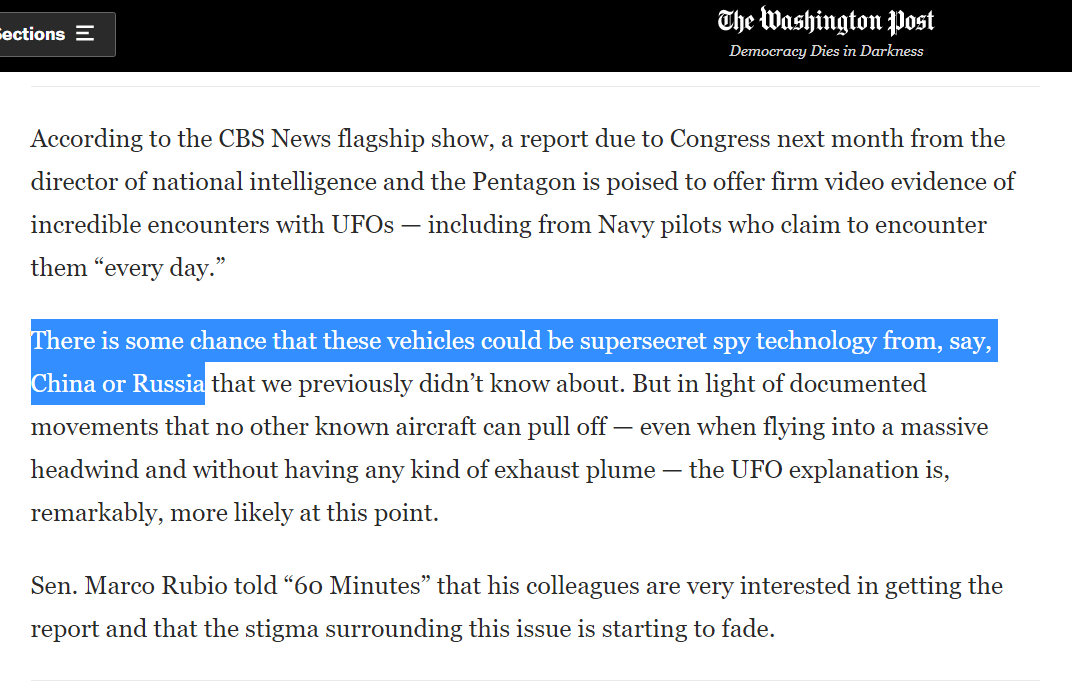
Task: Click the word "Congress" in first paragraph
Action: point(720,139)
